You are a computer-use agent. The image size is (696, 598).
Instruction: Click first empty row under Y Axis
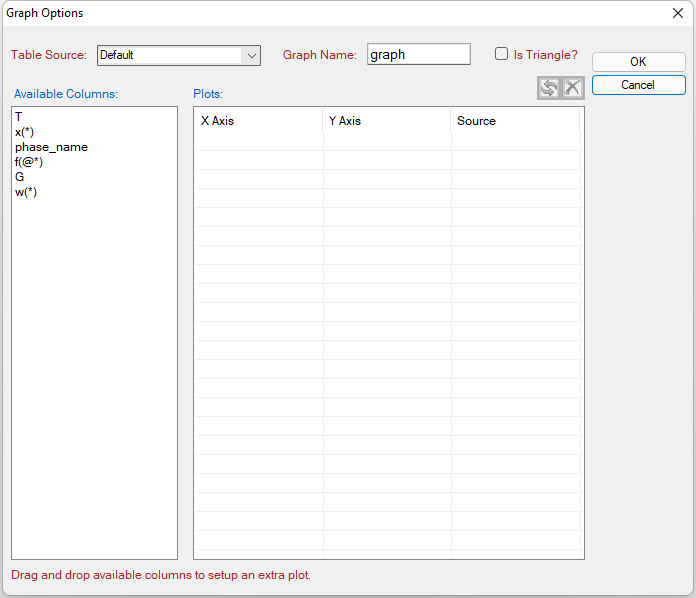pyautogui.click(x=386, y=142)
